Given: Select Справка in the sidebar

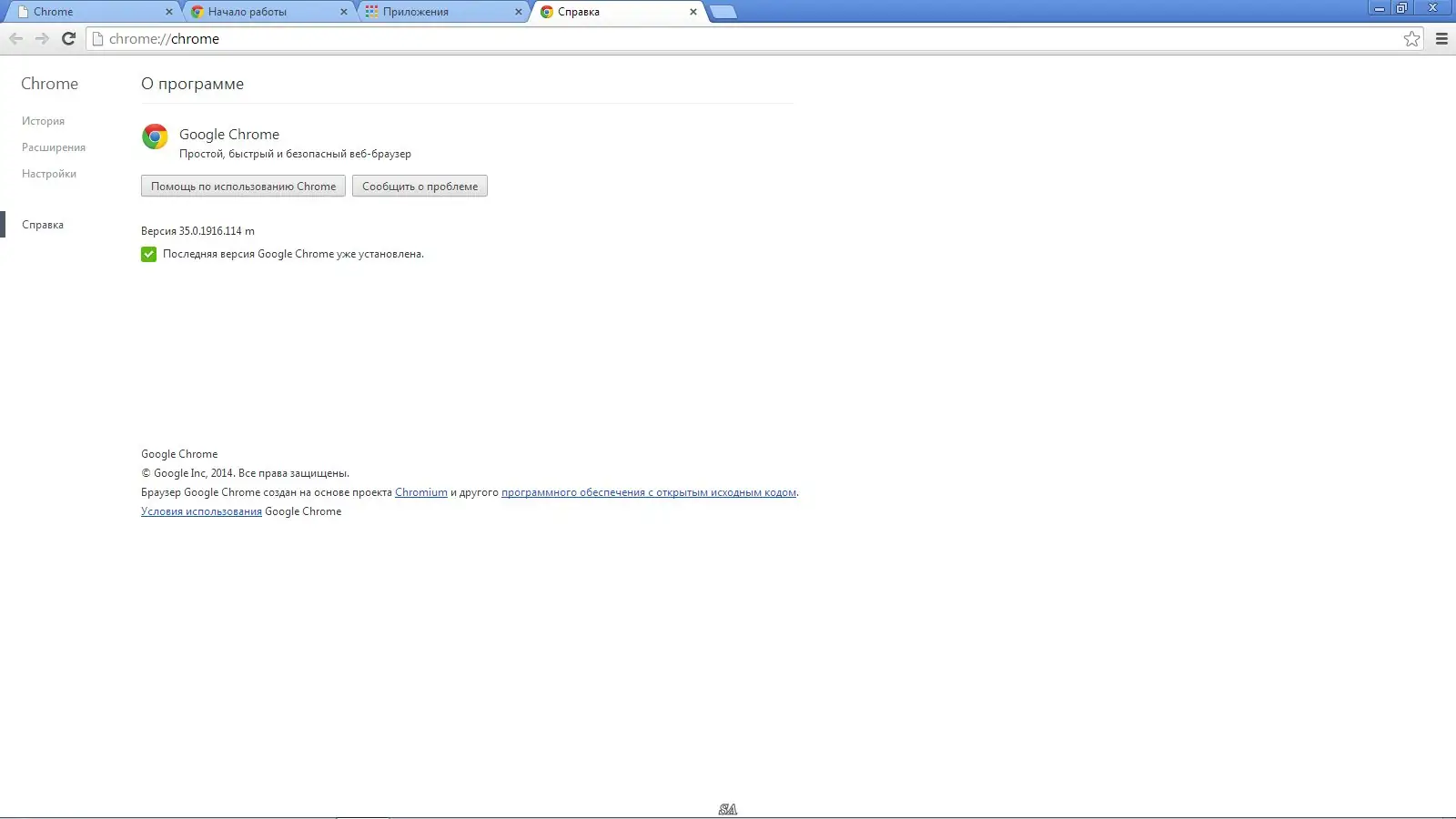Looking at the screenshot, I should click(x=43, y=225).
